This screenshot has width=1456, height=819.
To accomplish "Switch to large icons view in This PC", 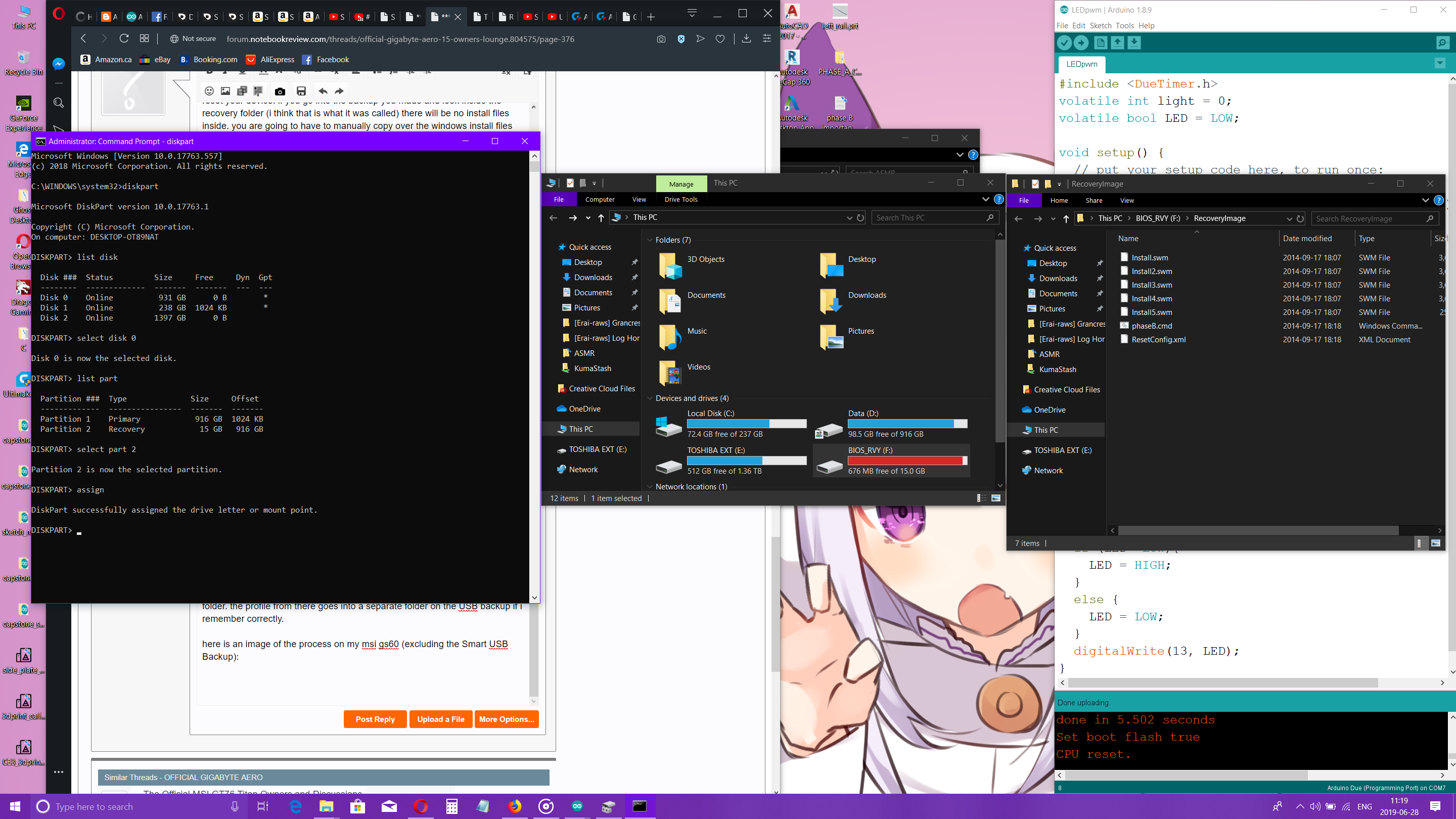I will coord(996,498).
